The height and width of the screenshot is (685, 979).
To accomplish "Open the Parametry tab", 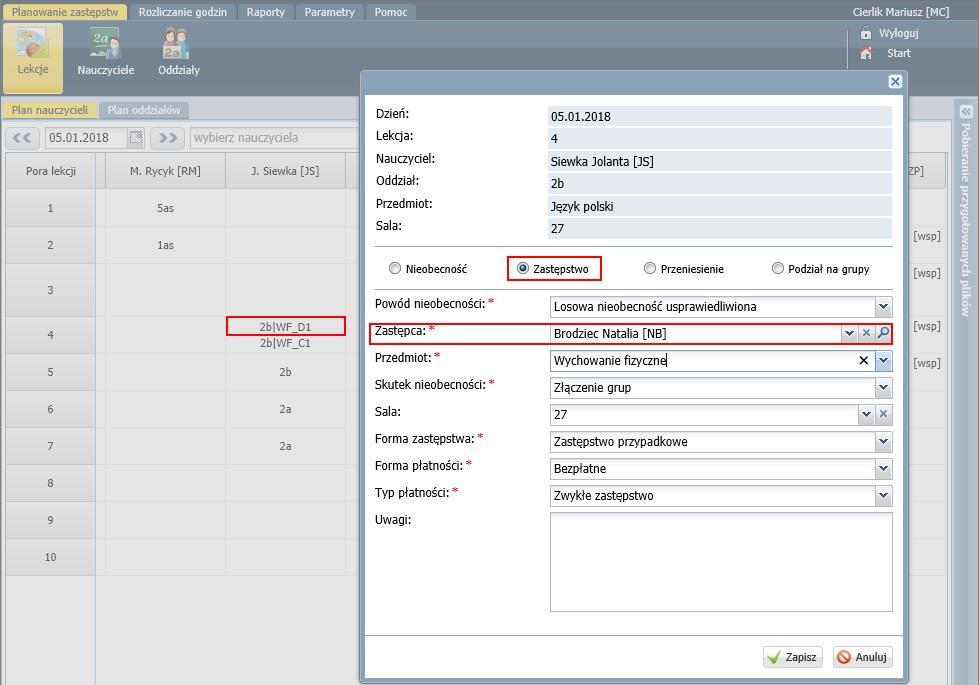I will (329, 12).
